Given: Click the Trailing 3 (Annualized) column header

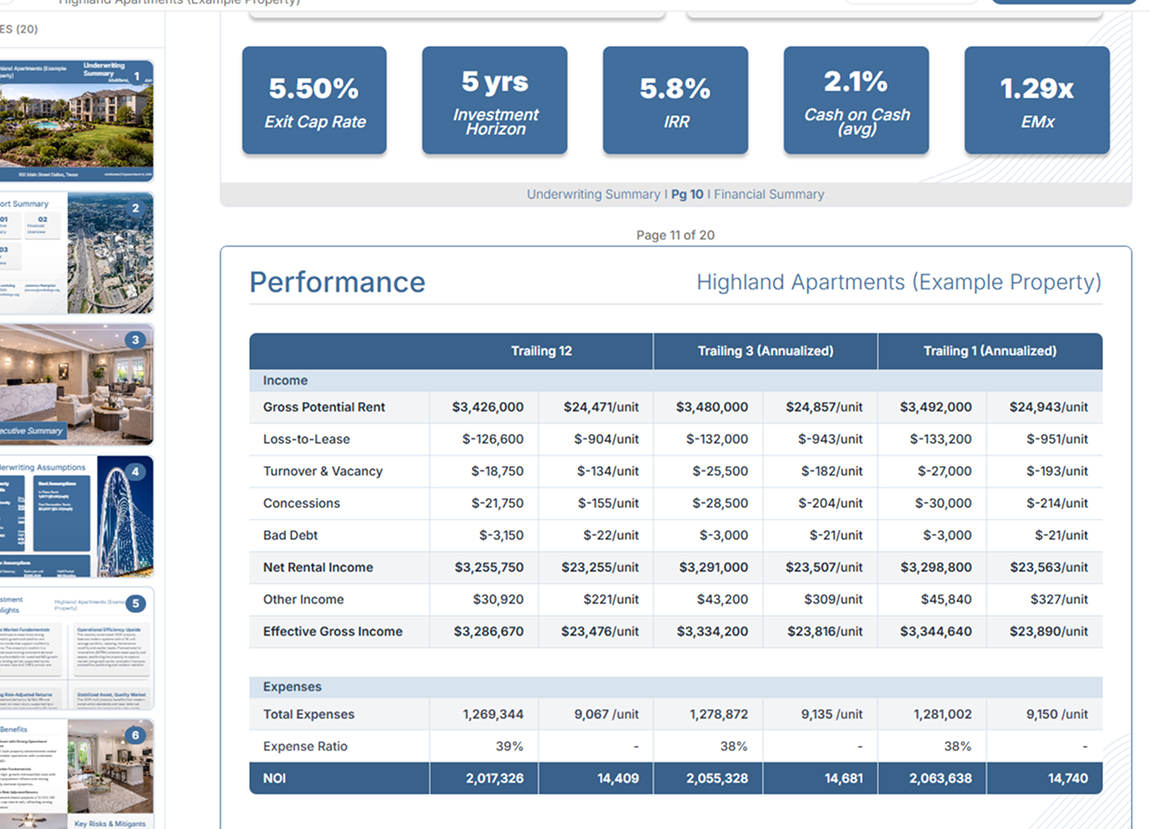Looking at the screenshot, I should 765,351.
